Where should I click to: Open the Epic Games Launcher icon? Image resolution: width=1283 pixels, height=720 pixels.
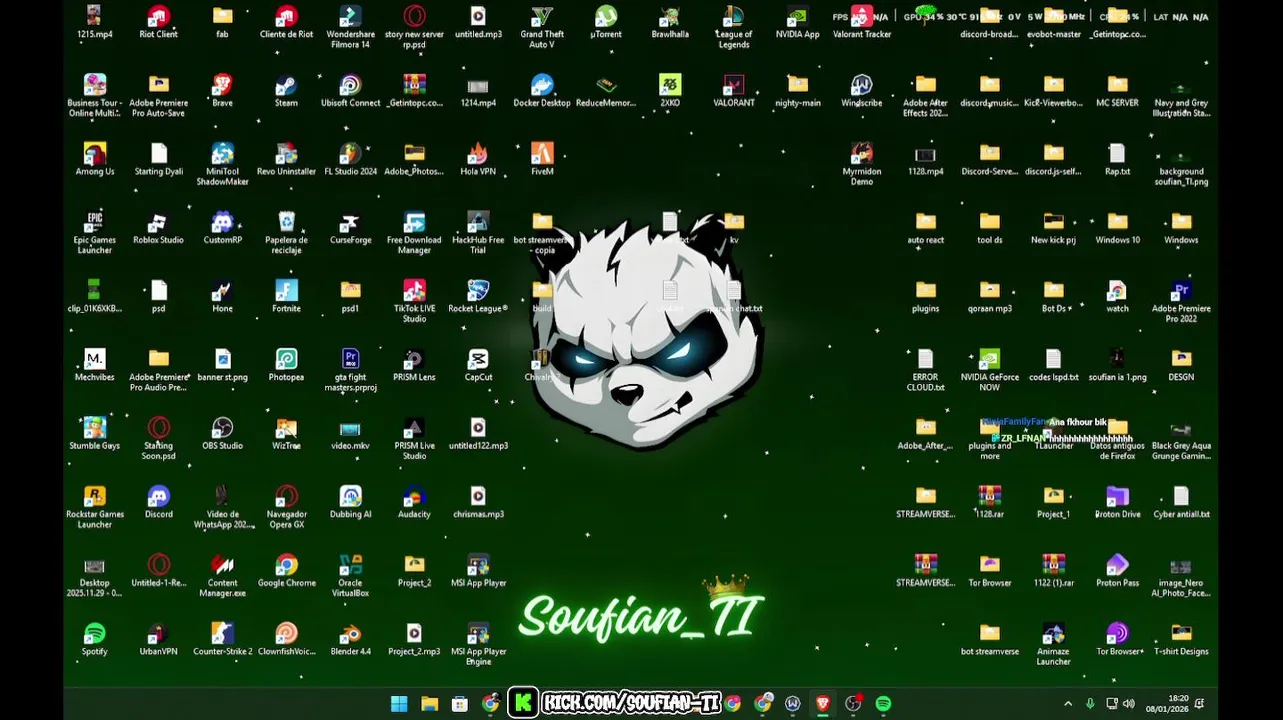click(x=95, y=233)
